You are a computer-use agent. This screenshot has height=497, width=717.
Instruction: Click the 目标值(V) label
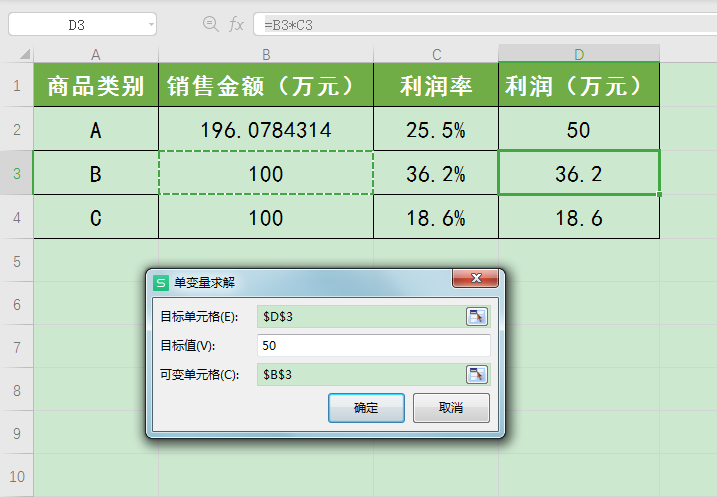click(x=187, y=346)
